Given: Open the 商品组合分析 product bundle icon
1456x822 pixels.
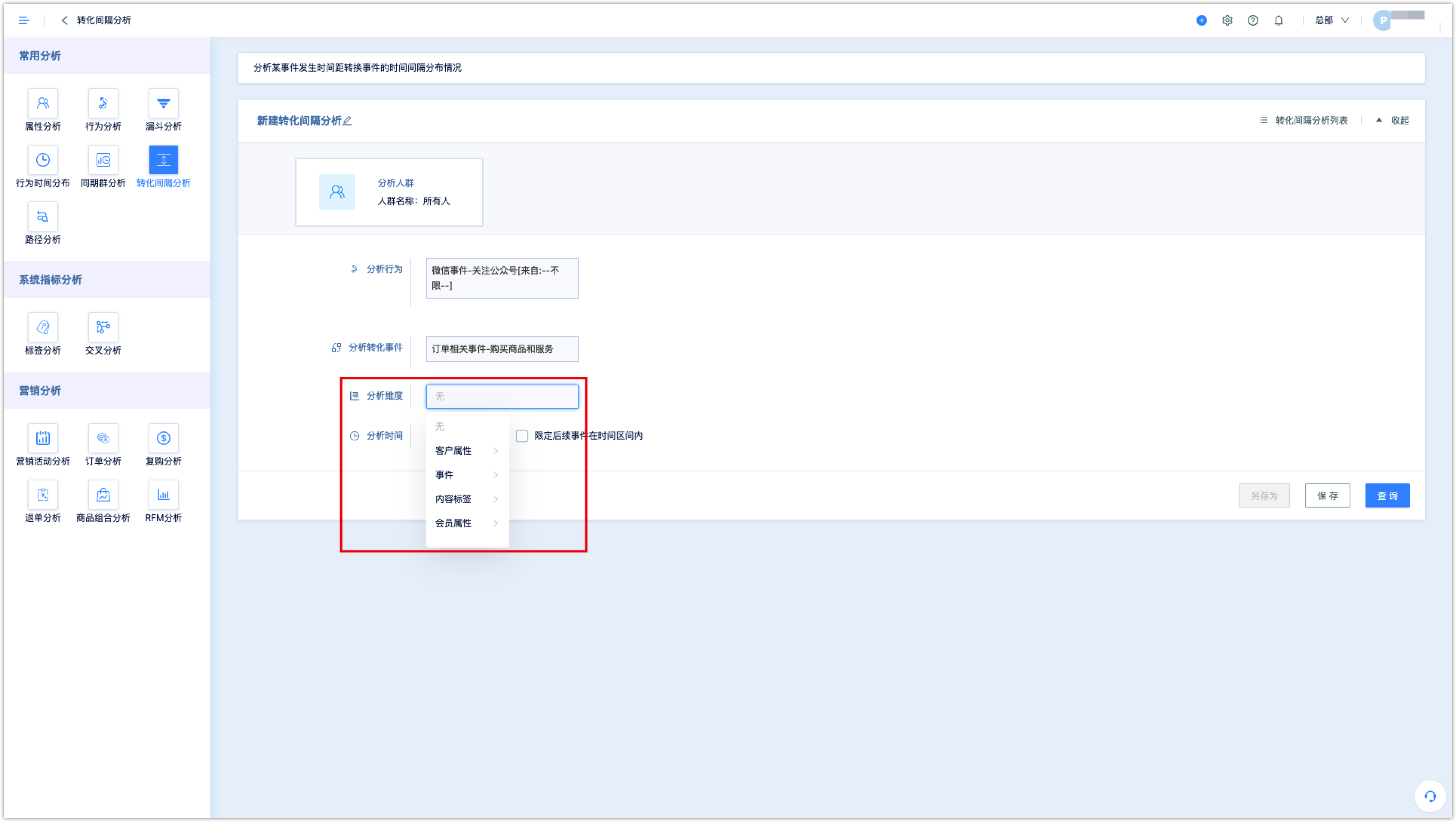Looking at the screenshot, I should point(103,494).
